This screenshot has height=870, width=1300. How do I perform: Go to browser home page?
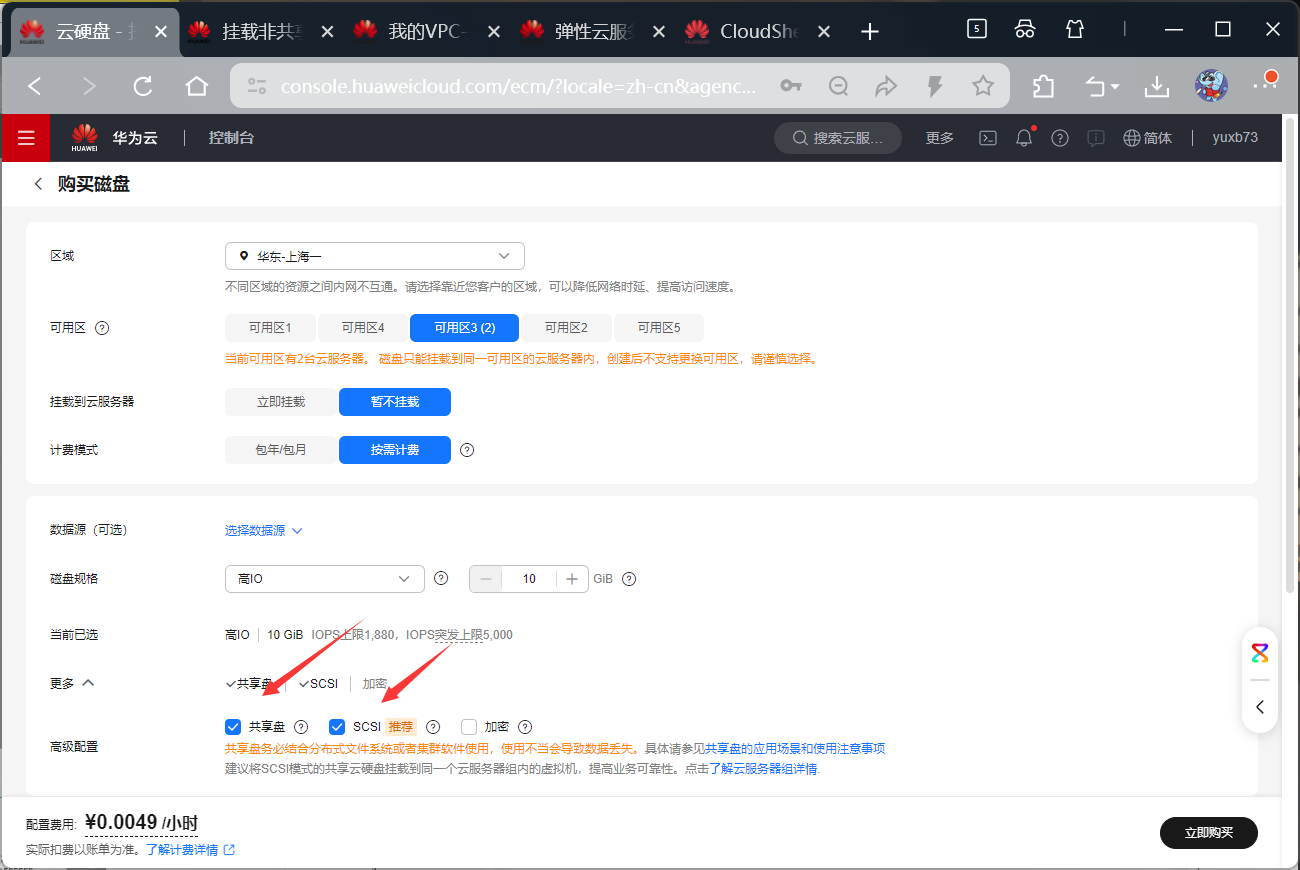tap(197, 86)
